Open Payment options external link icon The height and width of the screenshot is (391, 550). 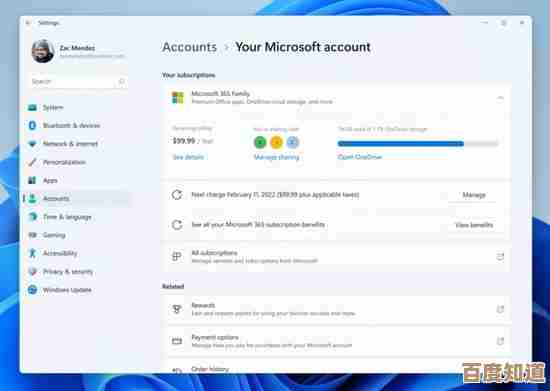coord(500,341)
